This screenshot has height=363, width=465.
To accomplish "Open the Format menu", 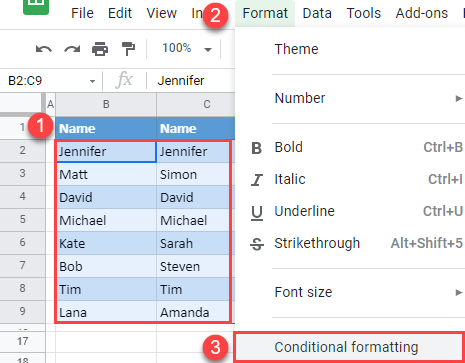I will tap(265, 13).
